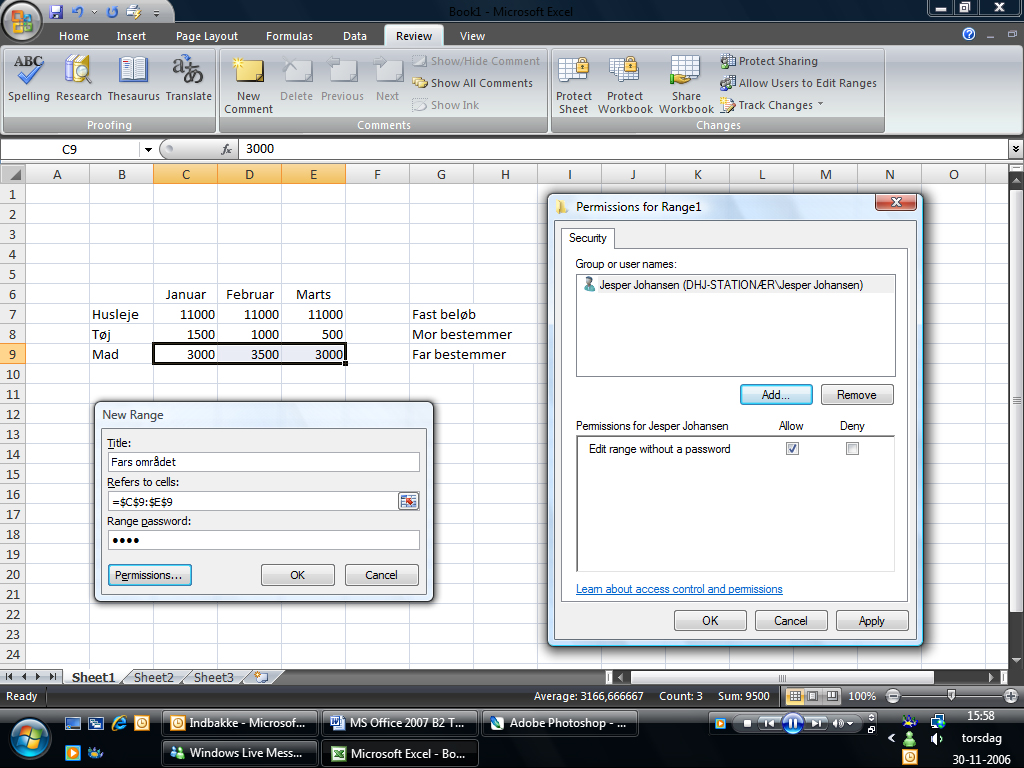Expand the Track Changes dropdown
Image resolution: width=1024 pixels, height=768 pixels.
(x=820, y=105)
